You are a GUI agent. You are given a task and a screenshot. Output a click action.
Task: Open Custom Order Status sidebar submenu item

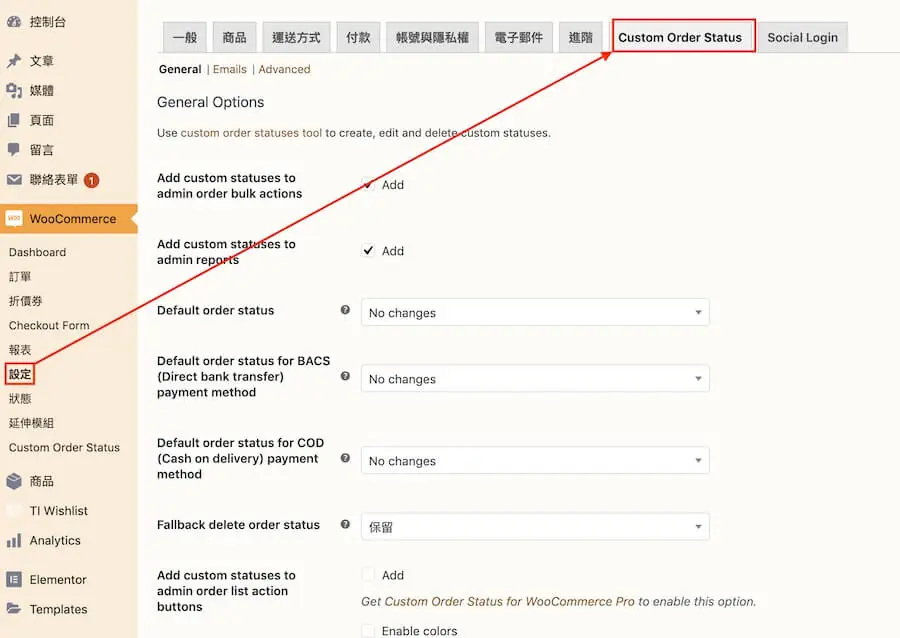click(64, 448)
